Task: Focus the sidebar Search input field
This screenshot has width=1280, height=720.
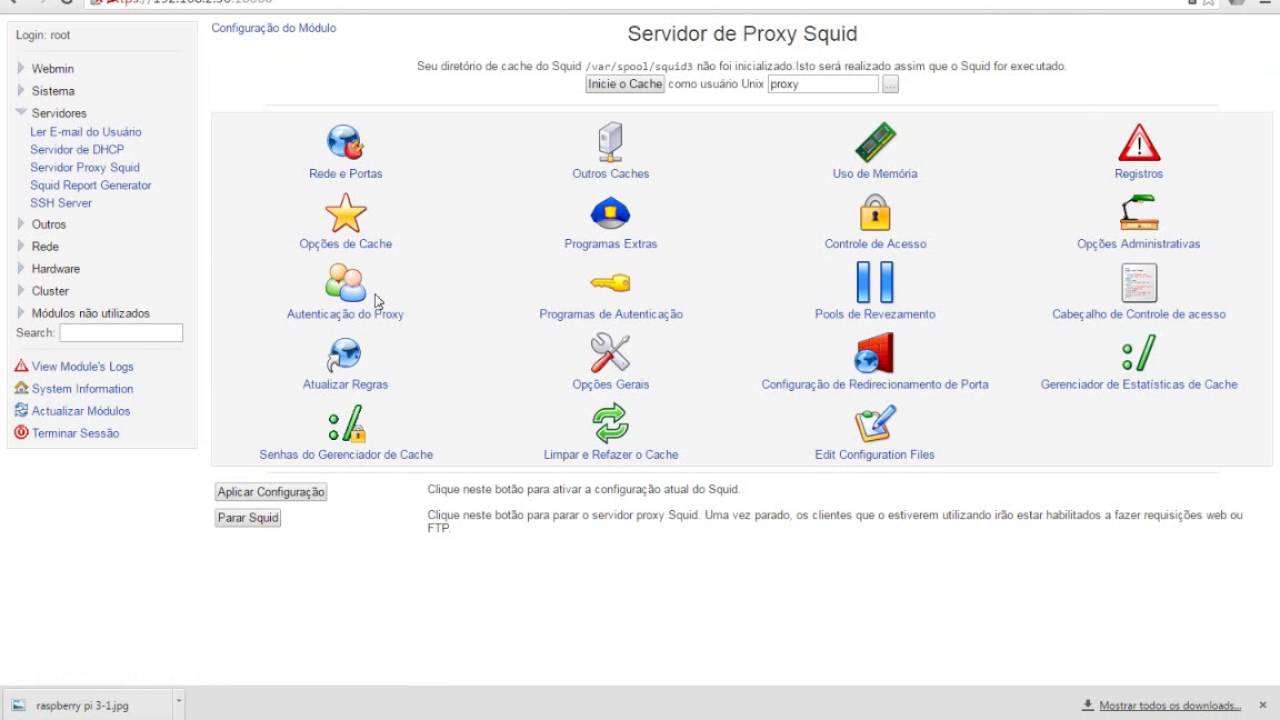Action: (121, 332)
